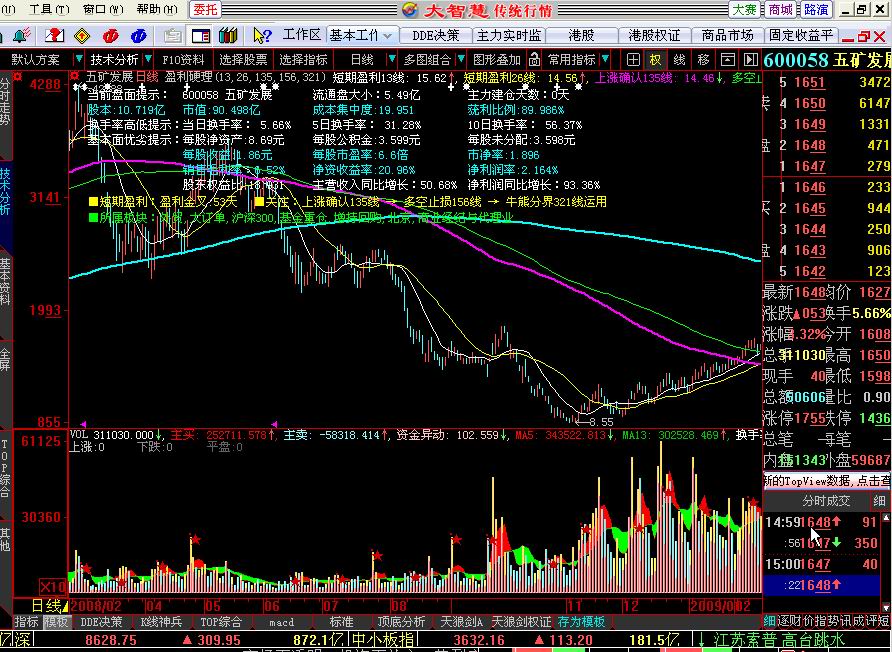Image resolution: width=892 pixels, height=652 pixels.
Task: Click the lock icon beside 图形叠加
Action: 534,59
